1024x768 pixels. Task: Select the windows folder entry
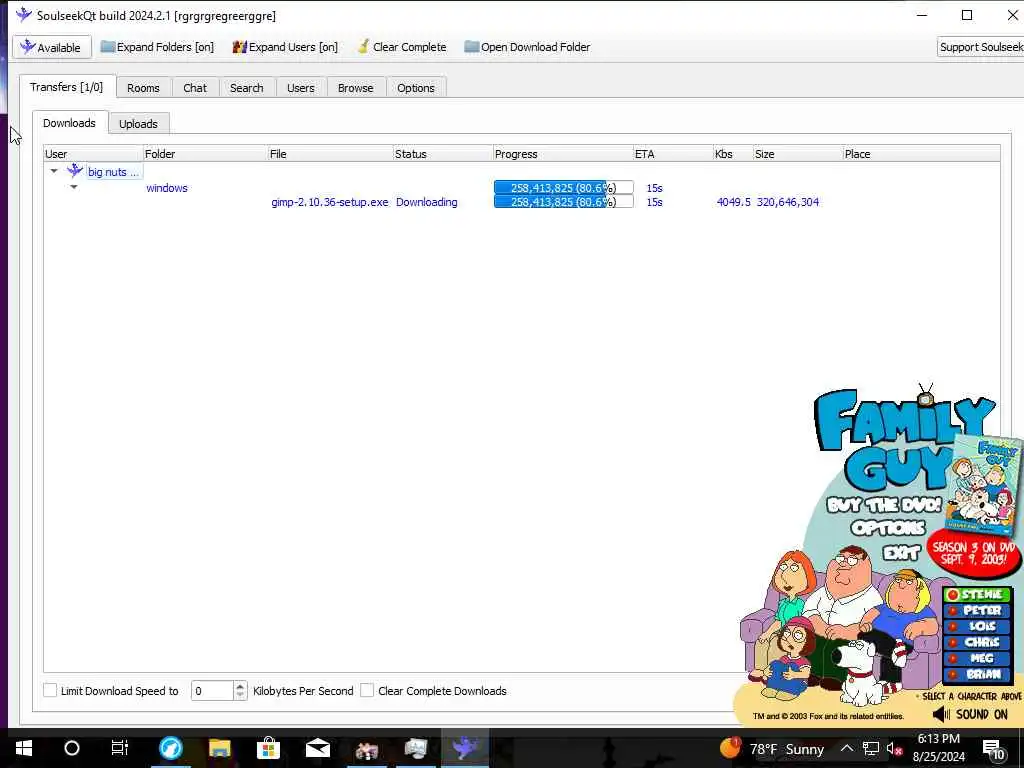pos(167,188)
